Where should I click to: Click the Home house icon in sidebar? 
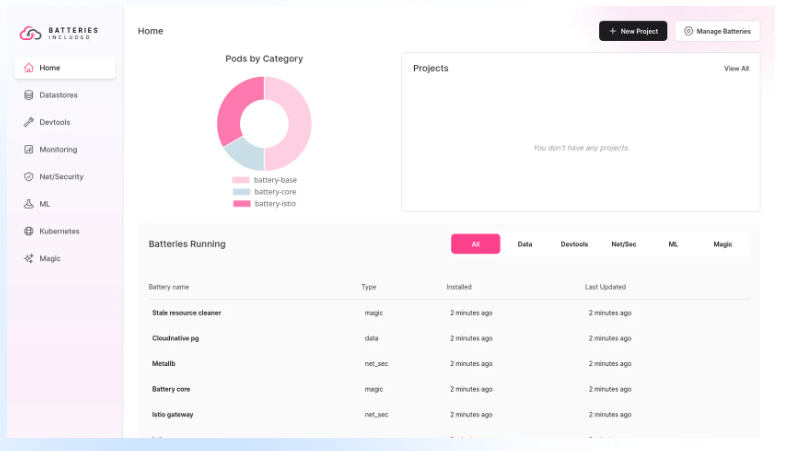[x=29, y=68]
